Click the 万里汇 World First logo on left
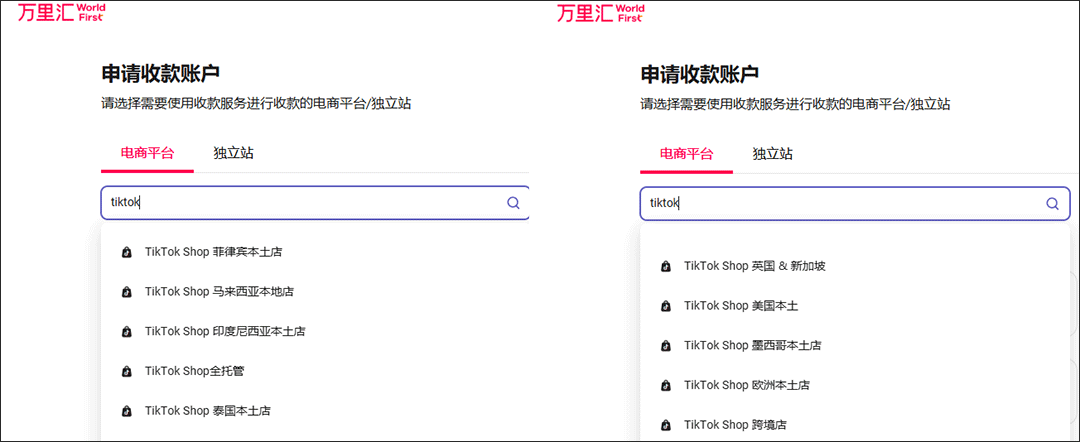Viewport: 1080px width, 442px height. coord(61,12)
